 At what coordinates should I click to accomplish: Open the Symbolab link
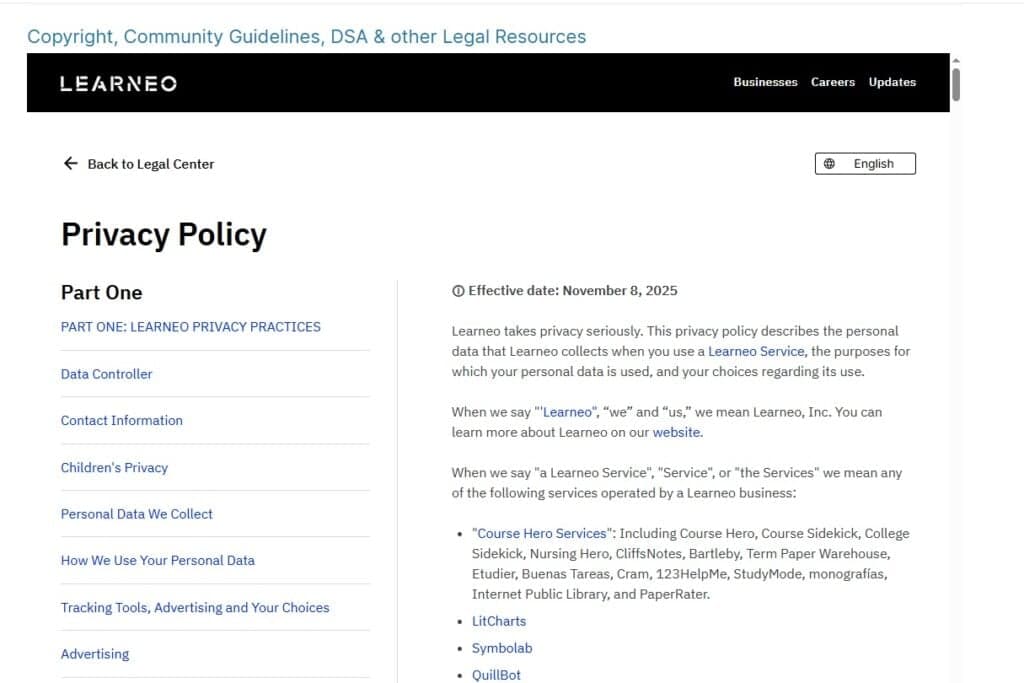click(x=502, y=648)
